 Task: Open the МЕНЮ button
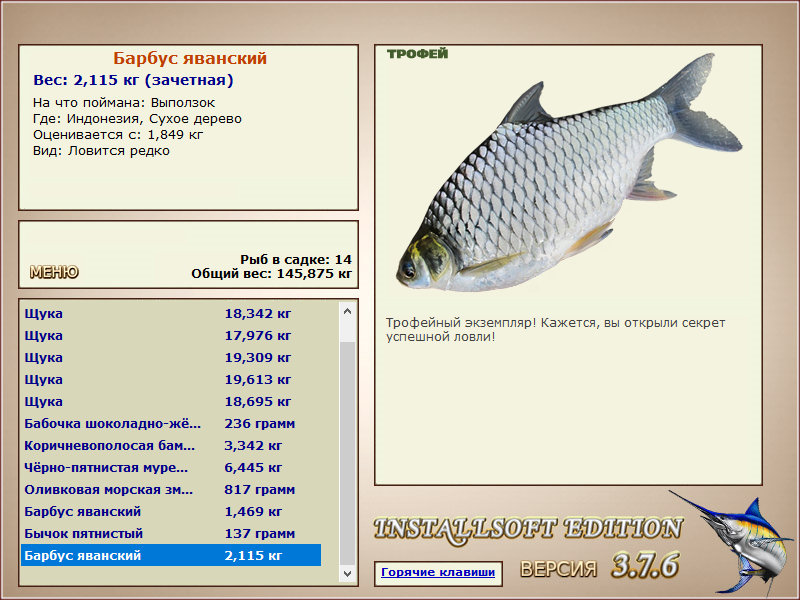[54, 272]
